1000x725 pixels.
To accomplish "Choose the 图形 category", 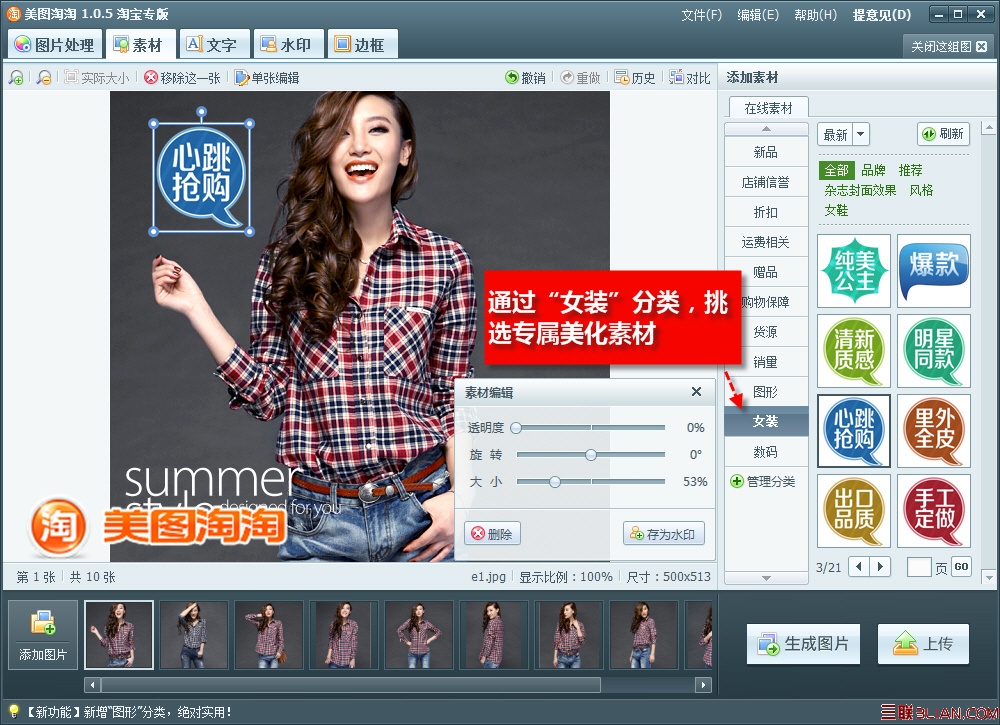I will (766, 392).
